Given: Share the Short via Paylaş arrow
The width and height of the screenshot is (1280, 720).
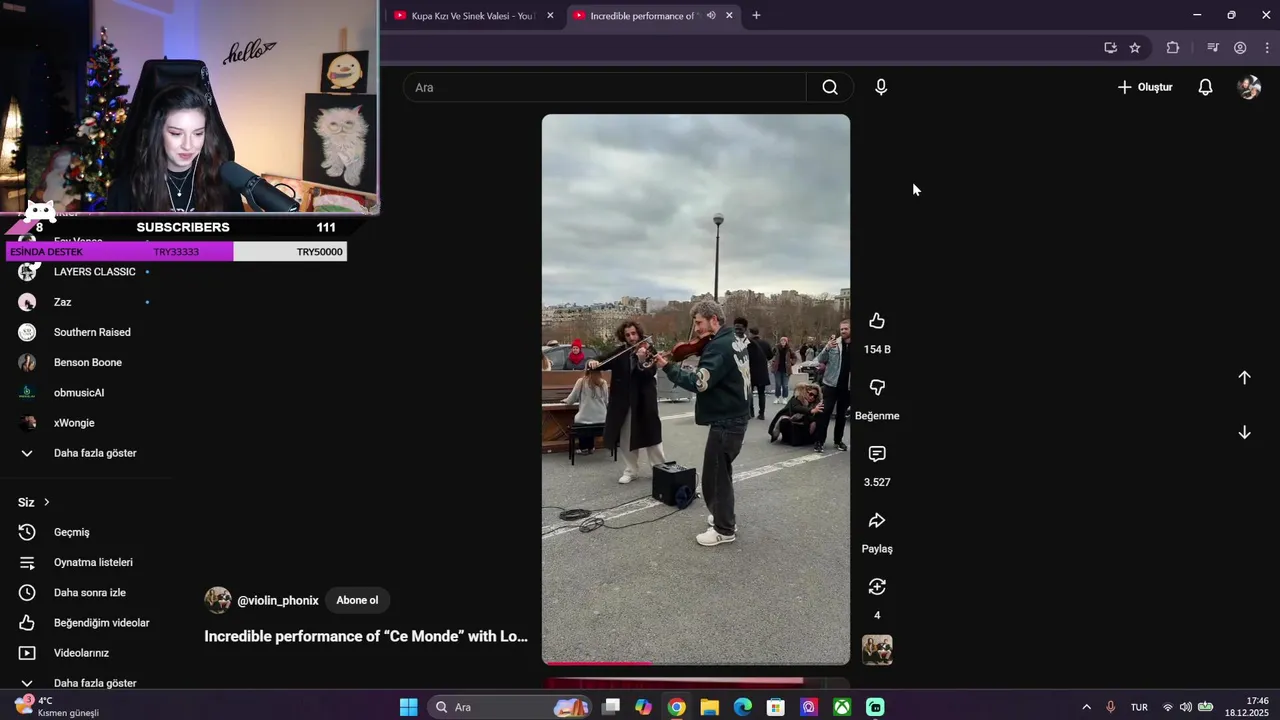Looking at the screenshot, I should 877,520.
